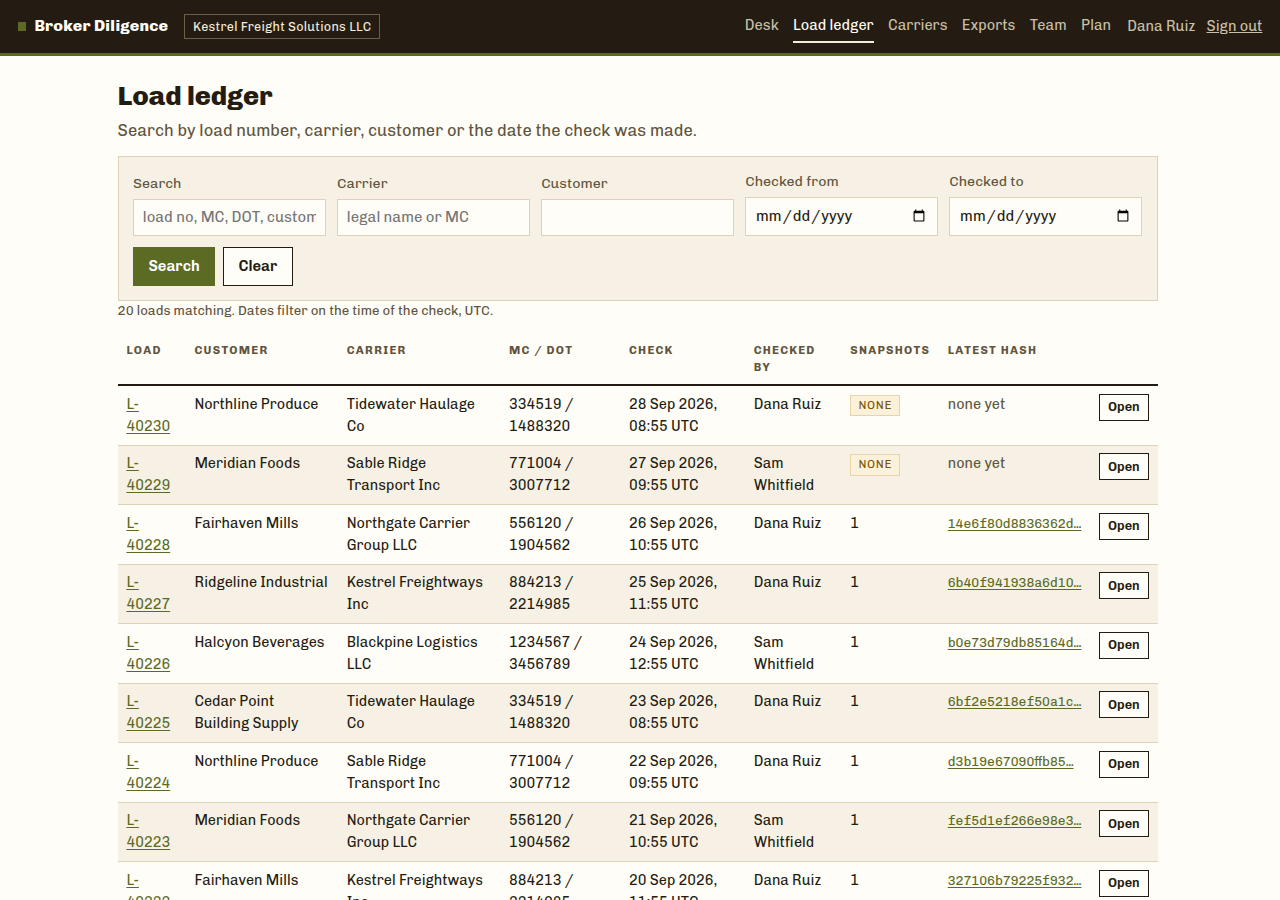Screen dimensions: 1280x900
Task: Click the Clear button
Action: click(x=258, y=266)
